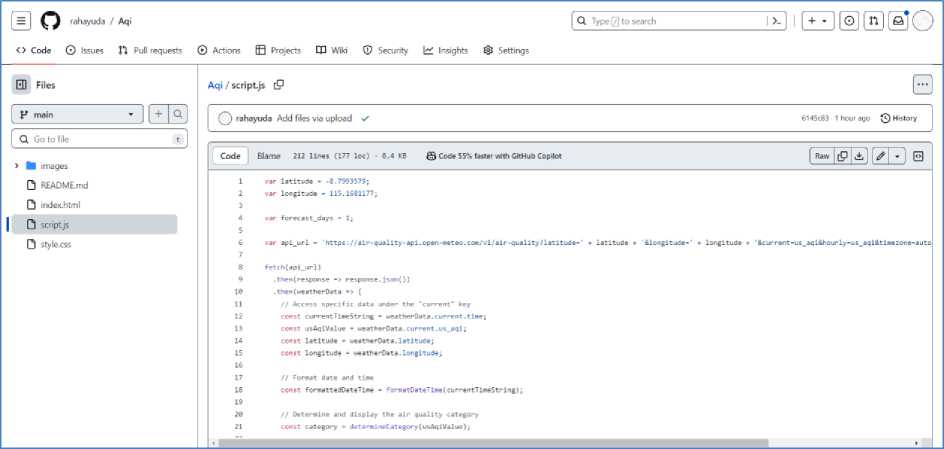Collapse the Files side panel
944x449 pixels.
point(21,85)
